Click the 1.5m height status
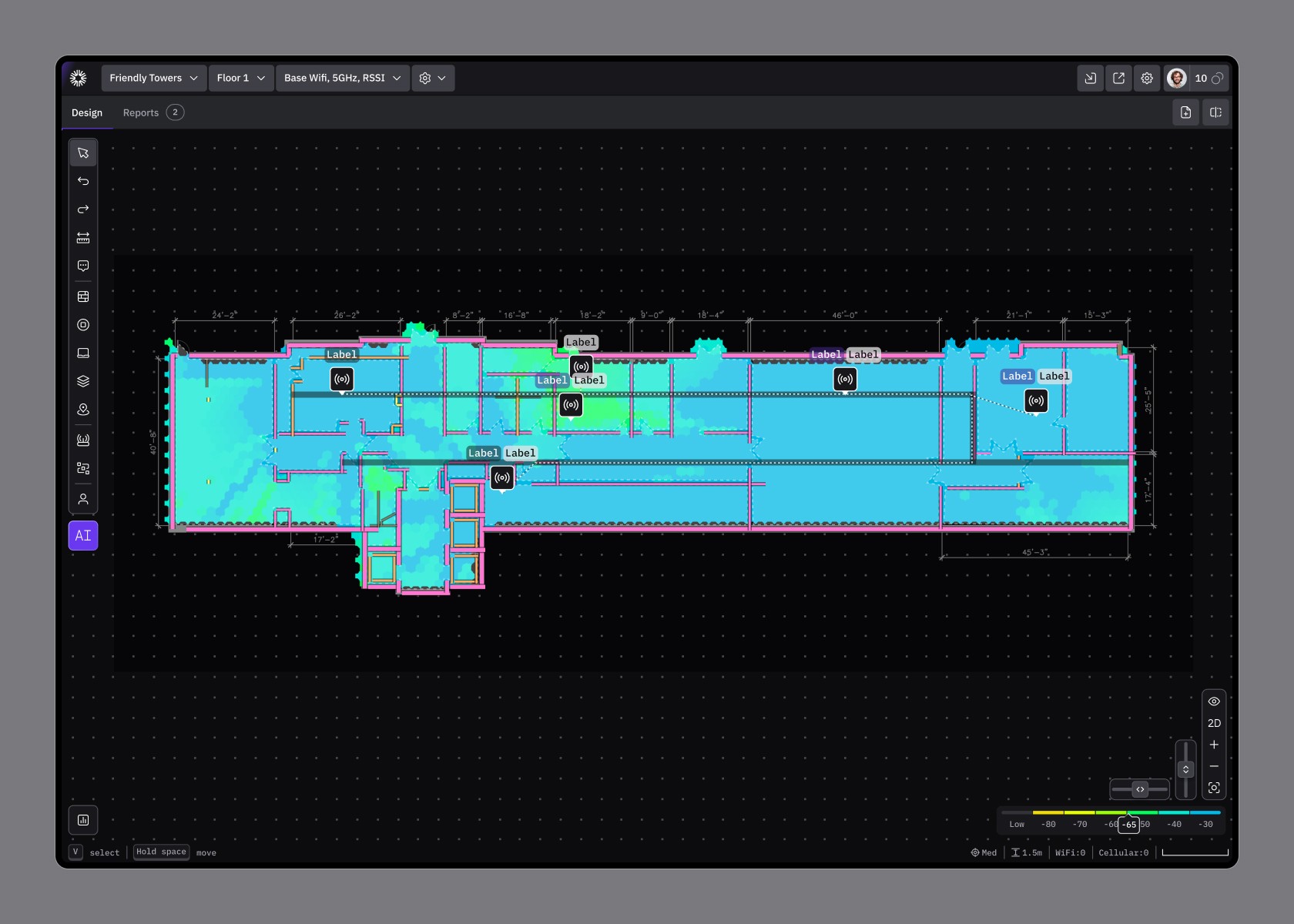 (x=1027, y=852)
